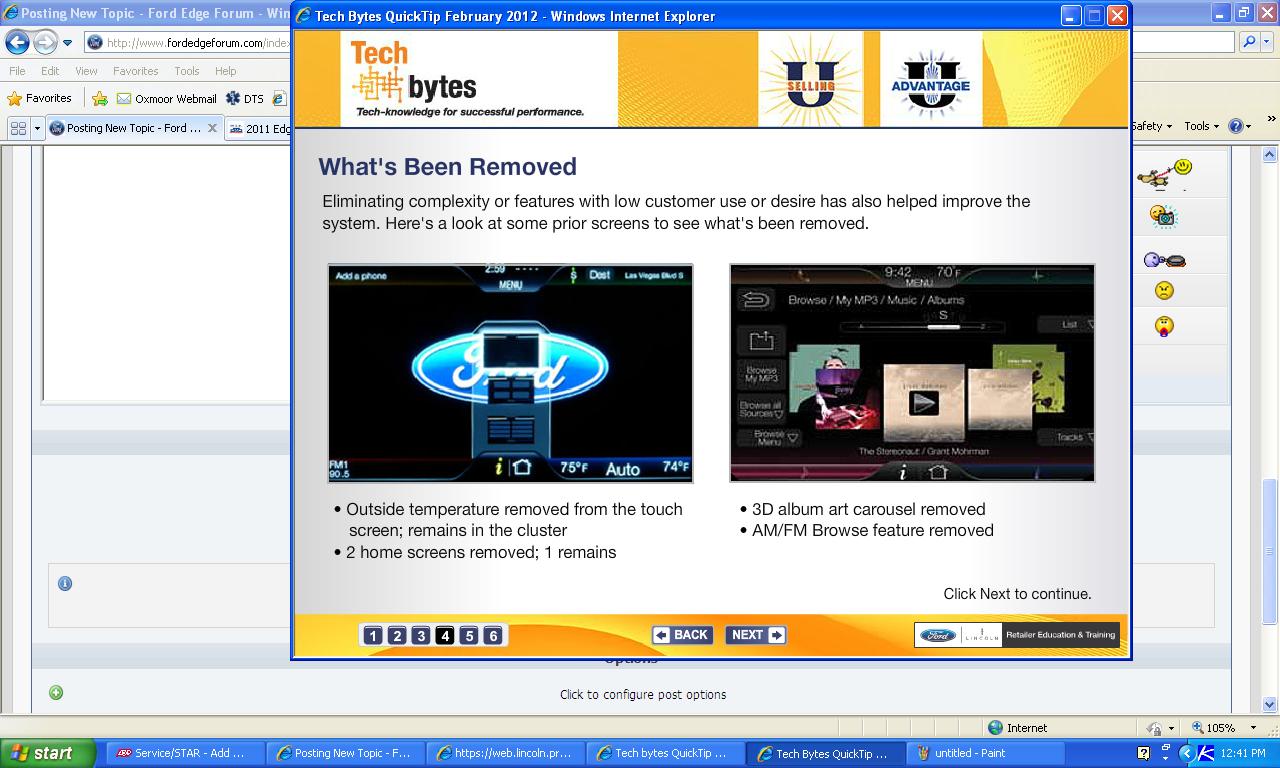The width and height of the screenshot is (1280, 768).
Task: Click the fordedgeforum.com address bar
Action: tap(188, 43)
